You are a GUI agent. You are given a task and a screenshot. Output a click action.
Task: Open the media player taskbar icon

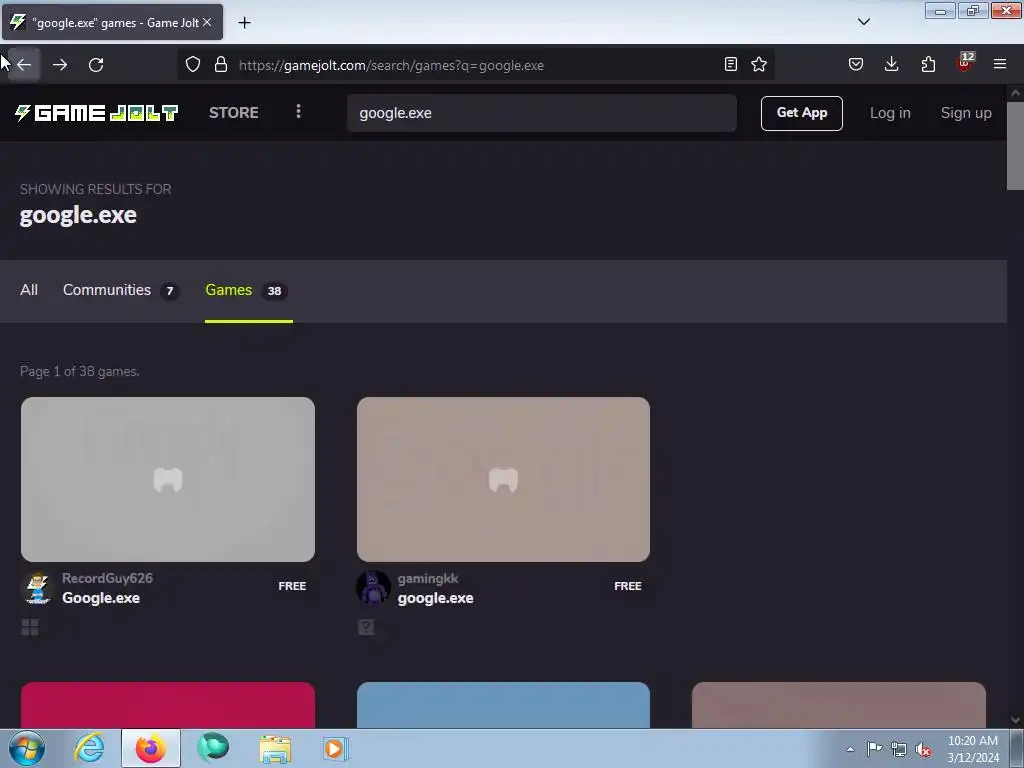pyautogui.click(x=336, y=748)
